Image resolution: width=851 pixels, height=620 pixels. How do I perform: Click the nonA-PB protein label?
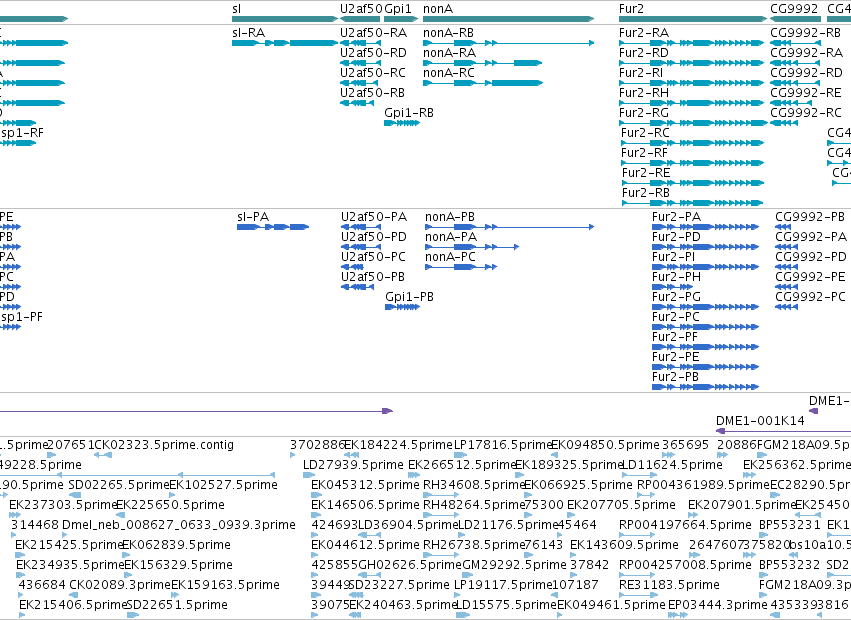click(x=450, y=217)
